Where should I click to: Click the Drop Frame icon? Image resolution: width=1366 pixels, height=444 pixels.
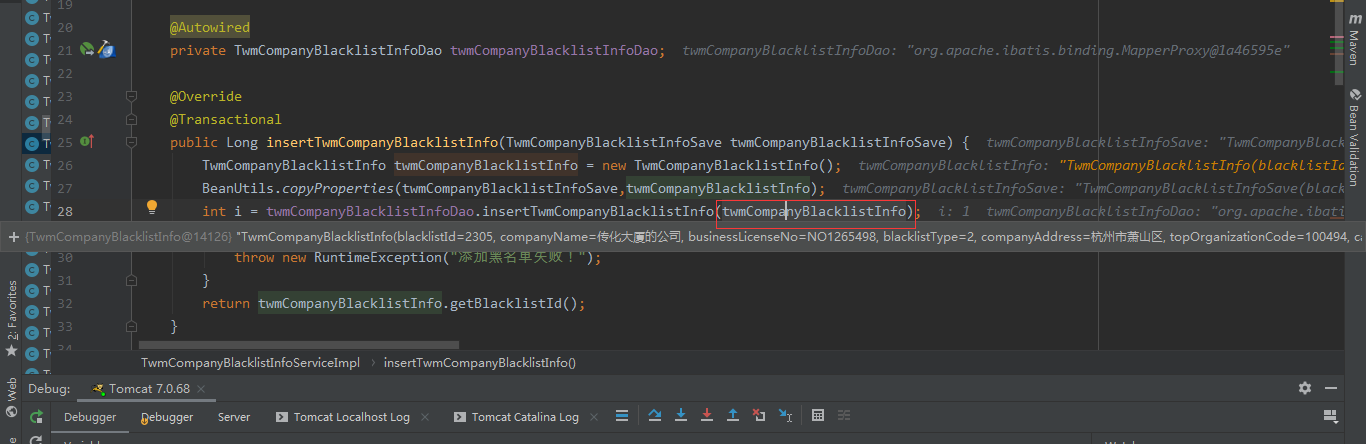(758, 416)
